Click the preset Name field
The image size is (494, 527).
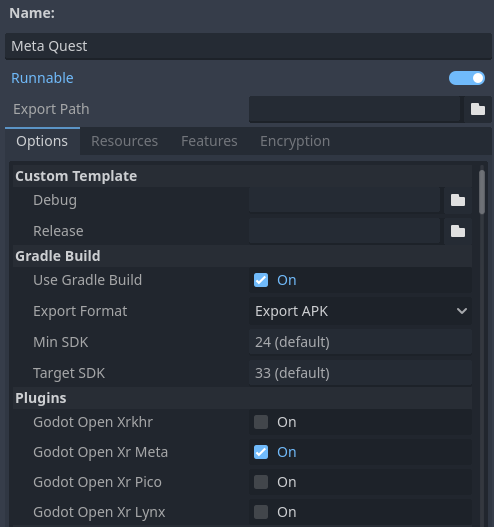(x=248, y=46)
